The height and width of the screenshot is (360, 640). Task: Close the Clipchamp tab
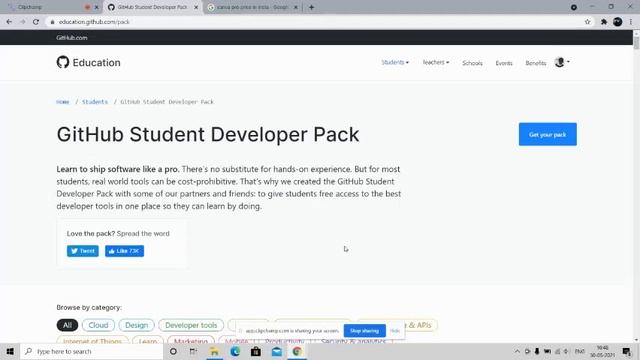point(96,7)
